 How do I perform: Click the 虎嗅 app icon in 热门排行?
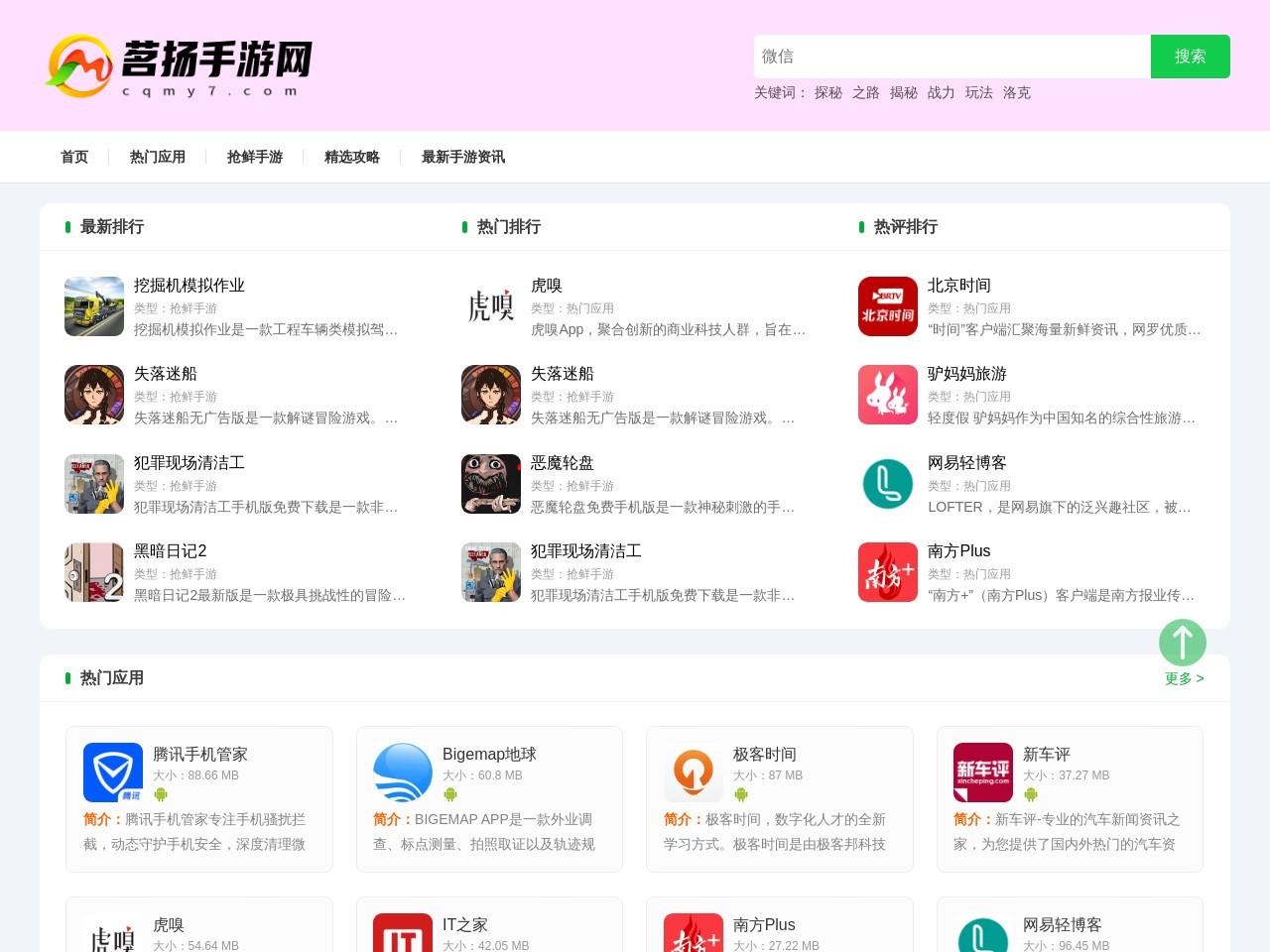[490, 305]
